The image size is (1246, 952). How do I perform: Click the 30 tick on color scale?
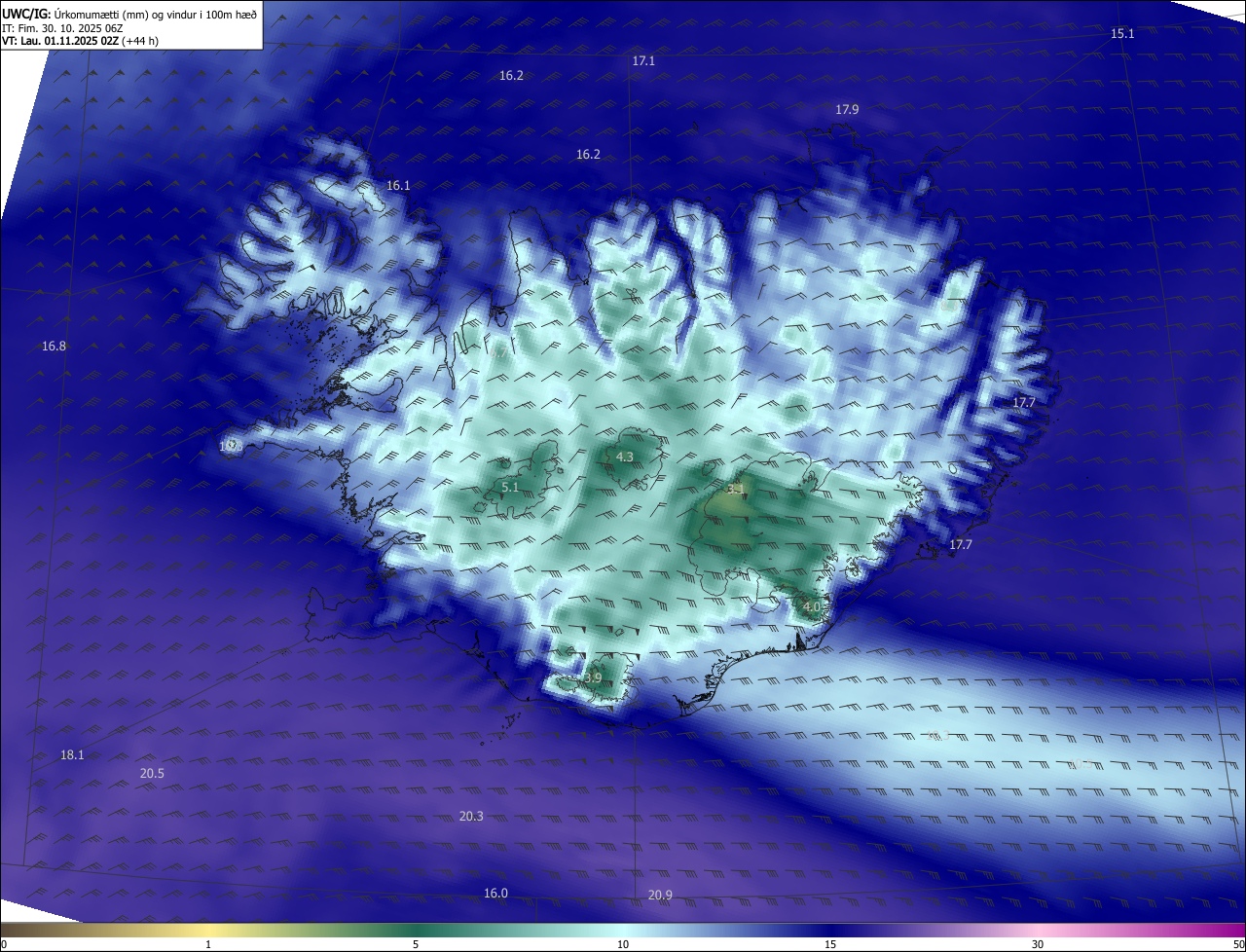click(x=1038, y=944)
